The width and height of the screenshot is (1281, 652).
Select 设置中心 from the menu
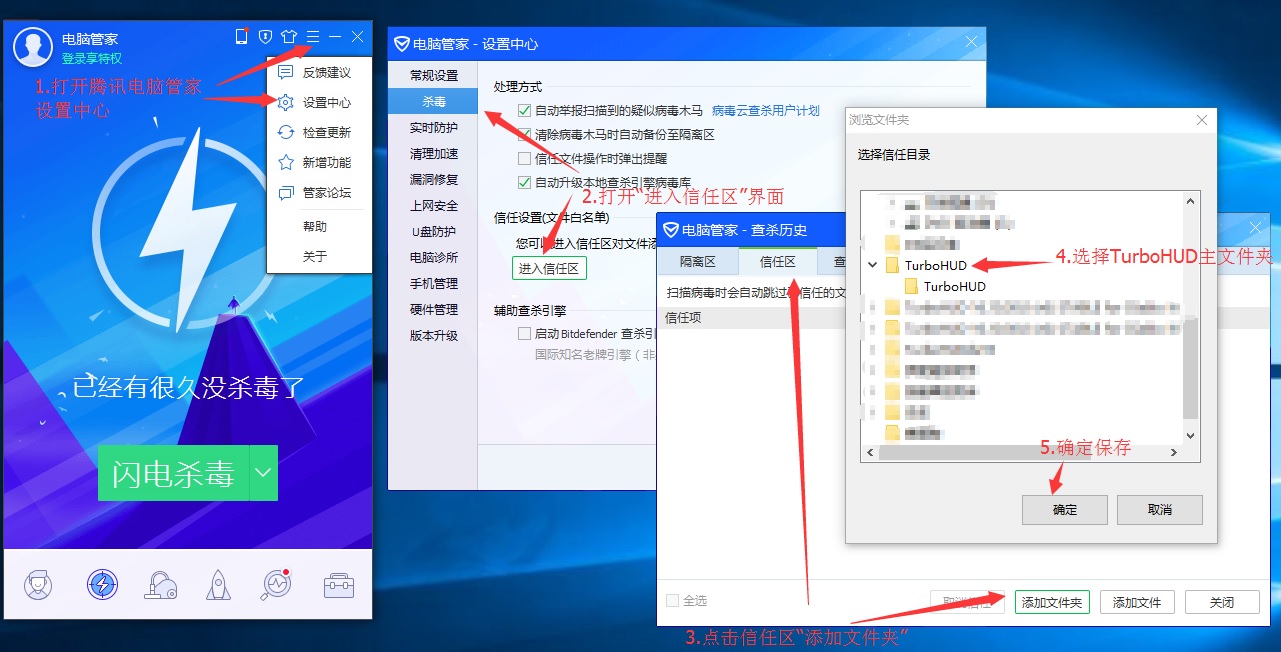coord(326,102)
